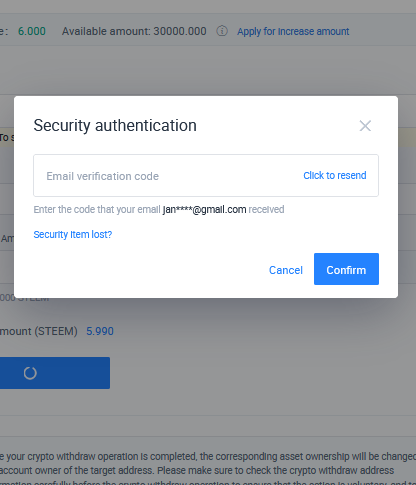Close the Security authentication dialog
Screen dimensions: 416x485
(365, 126)
